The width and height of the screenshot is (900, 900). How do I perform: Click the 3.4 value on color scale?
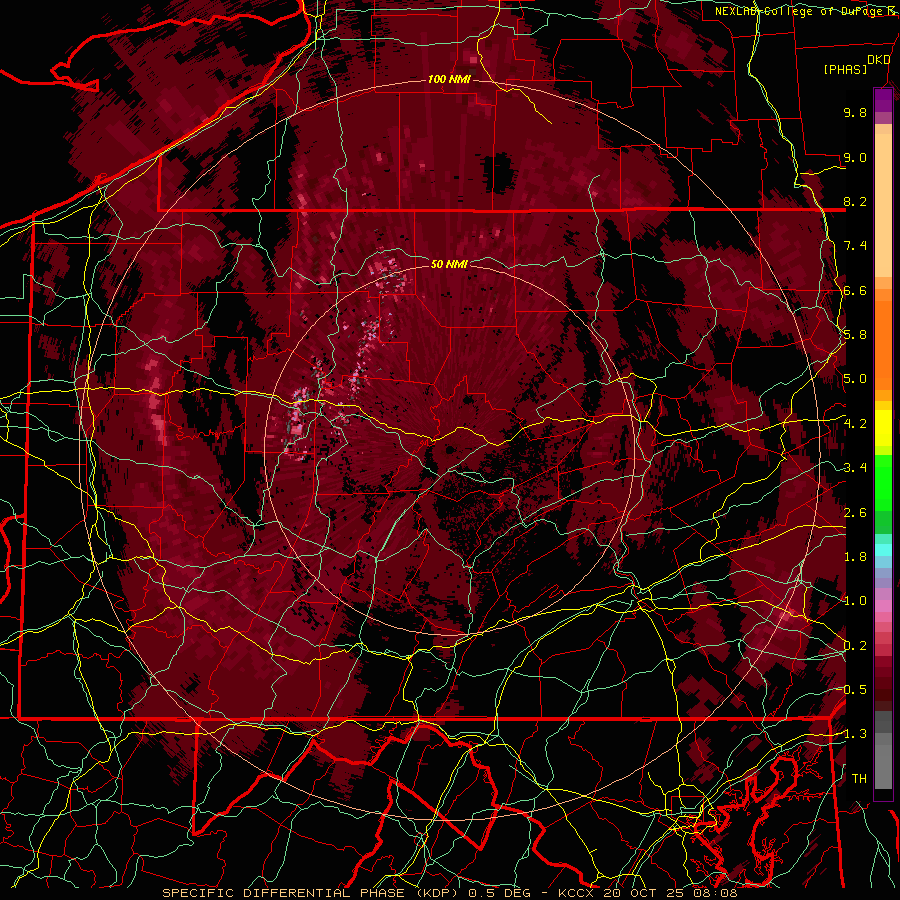pyautogui.click(x=855, y=468)
